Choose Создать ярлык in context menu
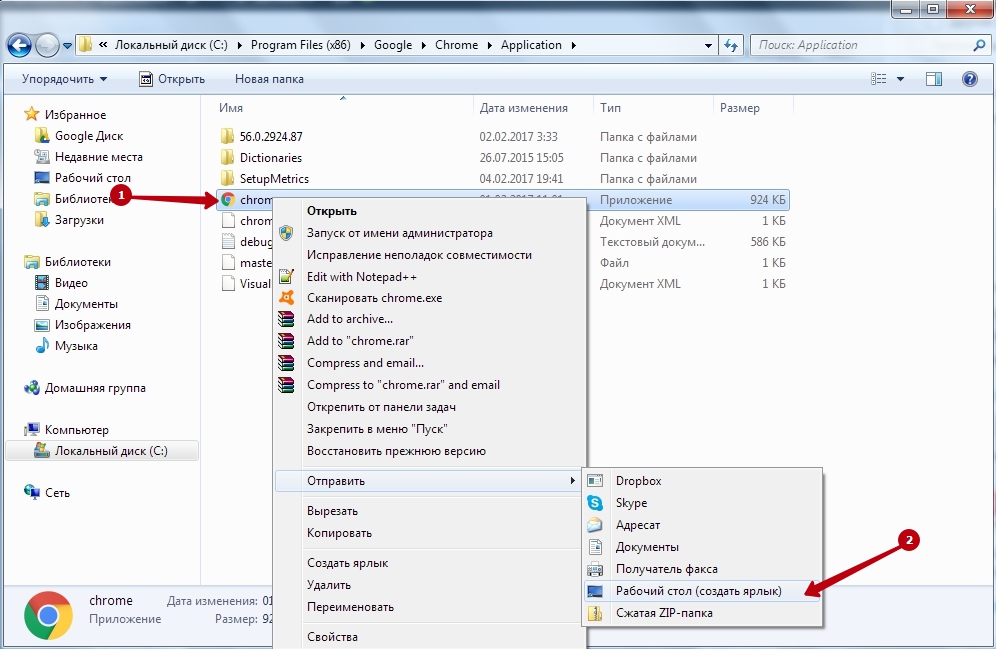Viewport: 996px width, 649px height. 430,563
